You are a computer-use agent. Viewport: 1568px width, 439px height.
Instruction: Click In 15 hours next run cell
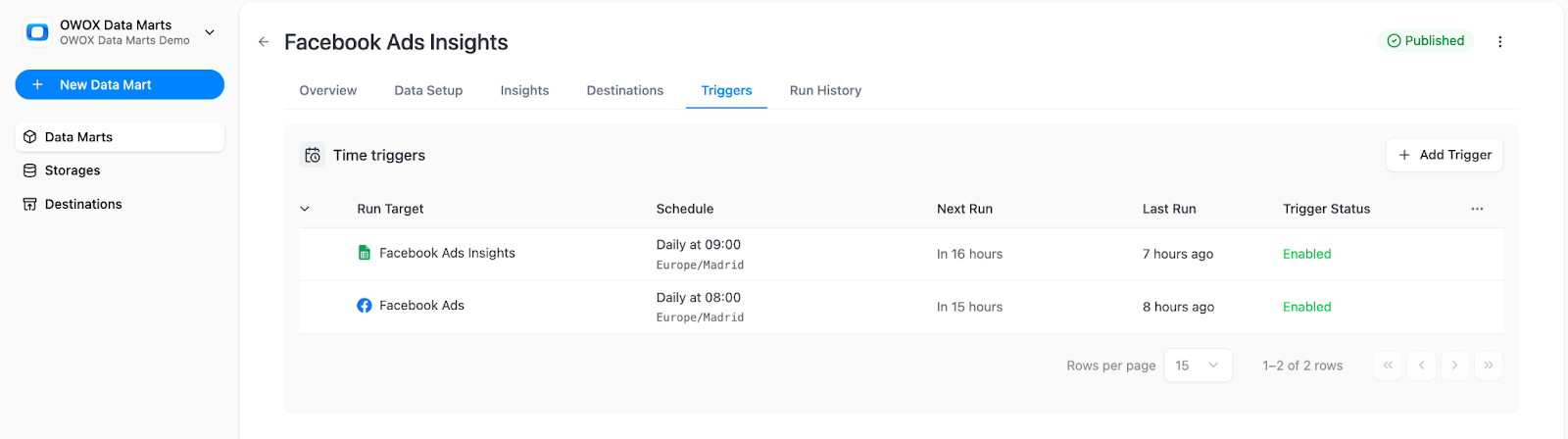[x=969, y=307]
